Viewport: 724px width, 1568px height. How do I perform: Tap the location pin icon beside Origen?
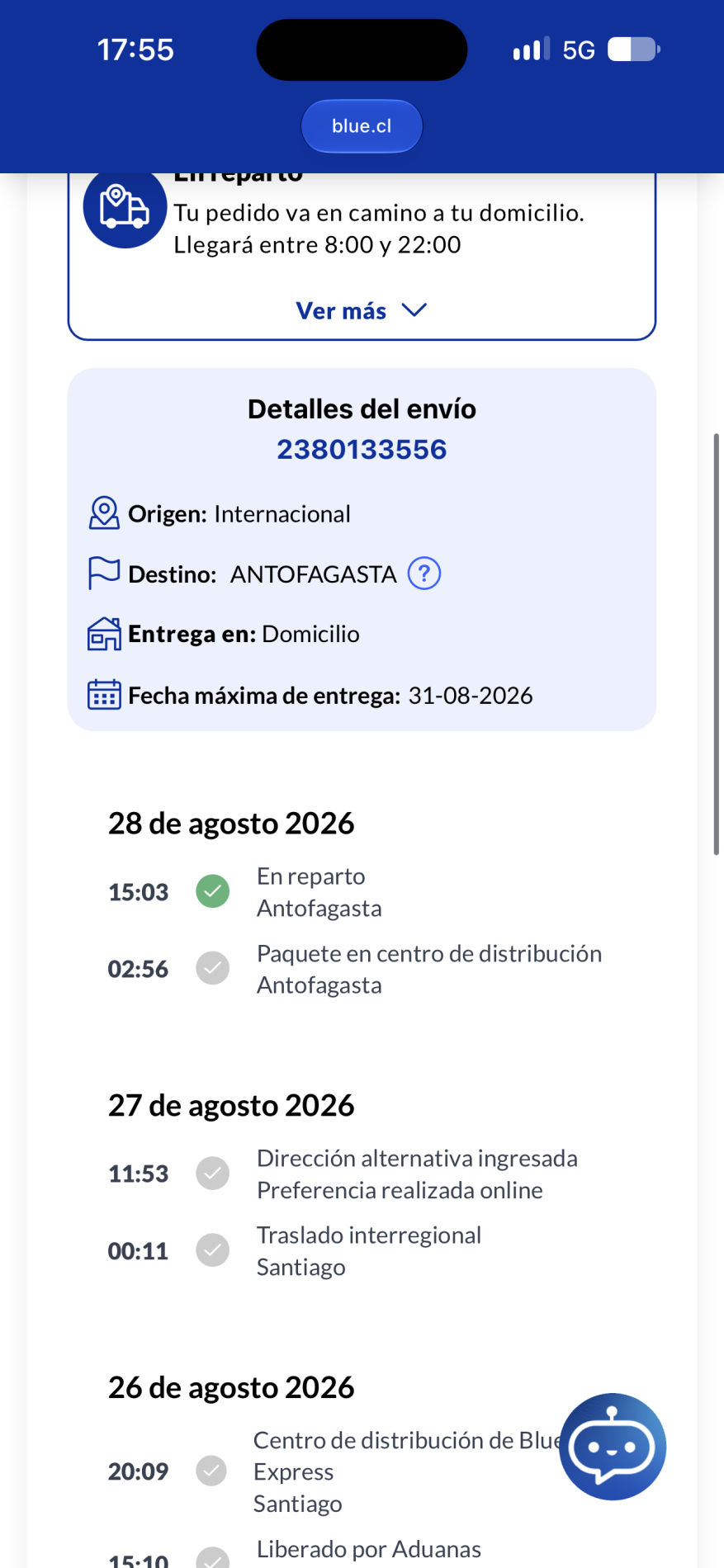(x=104, y=512)
